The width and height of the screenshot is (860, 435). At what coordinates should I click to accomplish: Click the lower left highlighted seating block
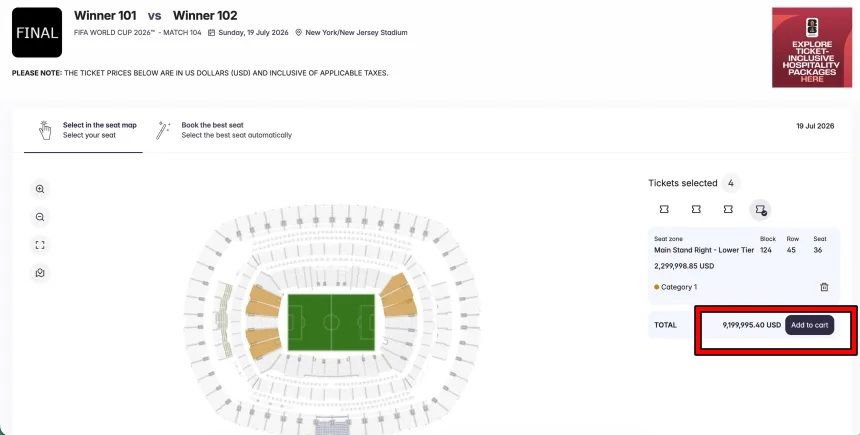coord(263,343)
